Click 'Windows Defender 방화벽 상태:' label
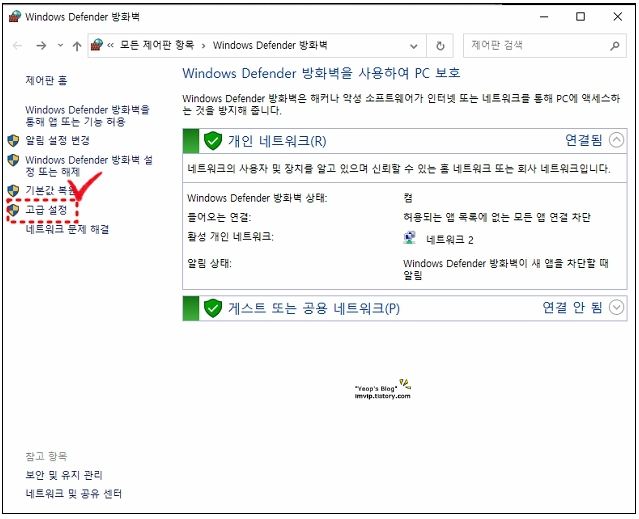The height and width of the screenshot is (519, 639). (257, 198)
